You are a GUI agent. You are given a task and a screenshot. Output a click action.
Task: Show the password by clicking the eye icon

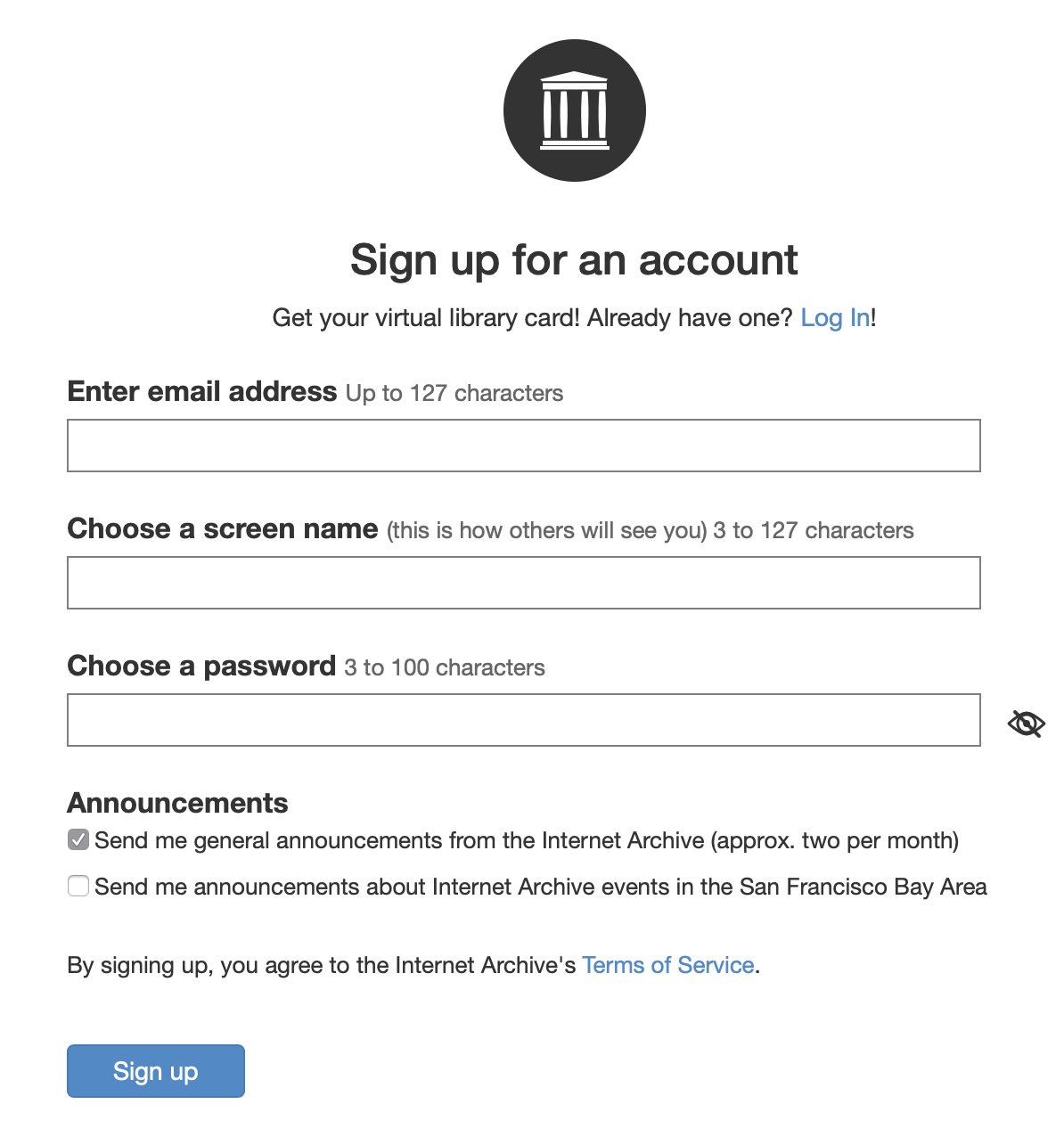click(x=1026, y=723)
